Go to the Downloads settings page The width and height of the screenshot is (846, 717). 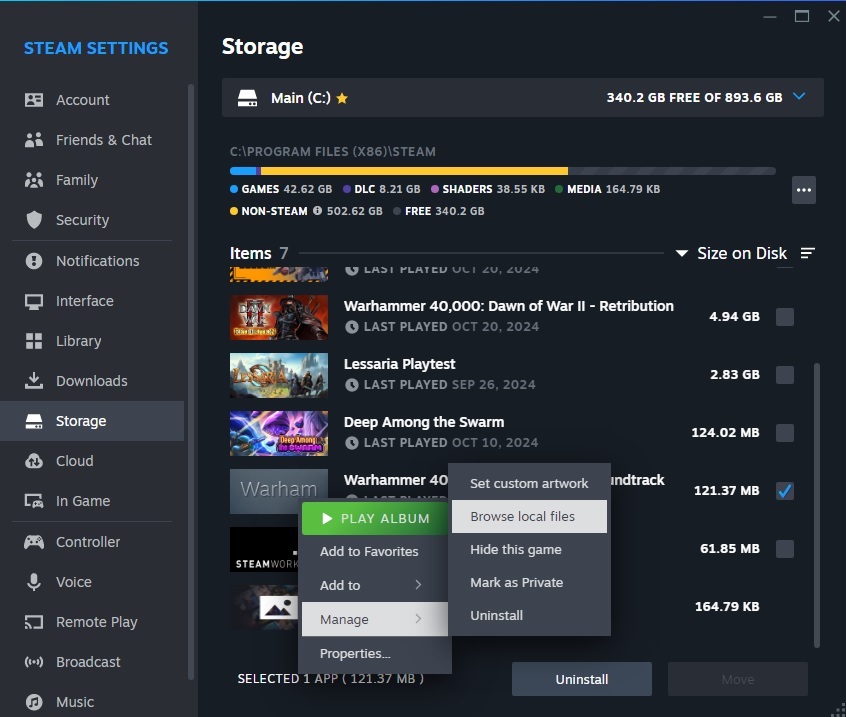point(92,381)
